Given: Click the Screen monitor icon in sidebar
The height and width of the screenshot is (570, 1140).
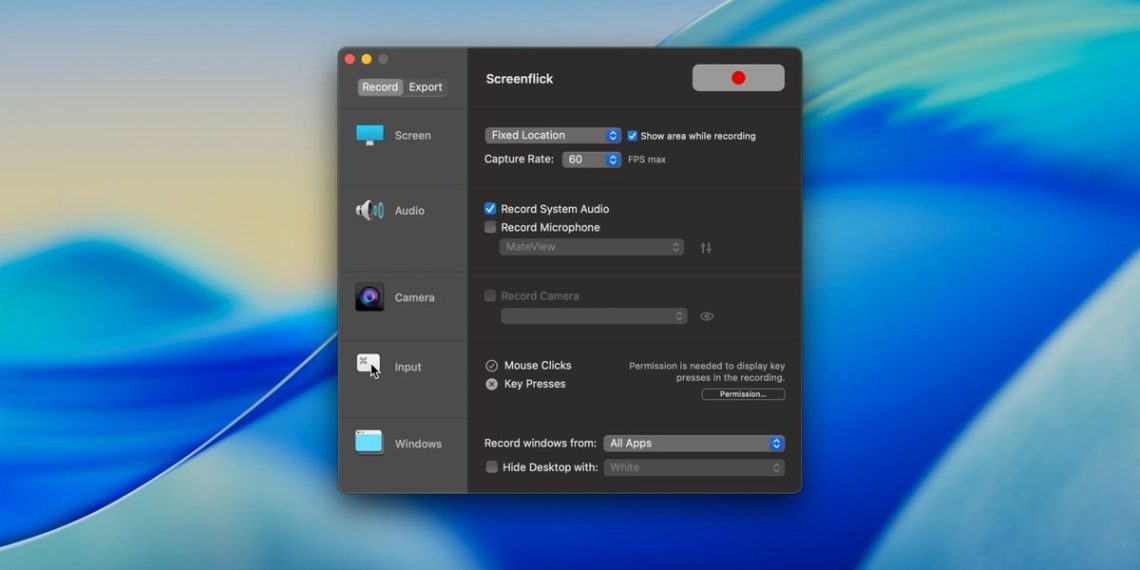Looking at the screenshot, I should (x=369, y=135).
